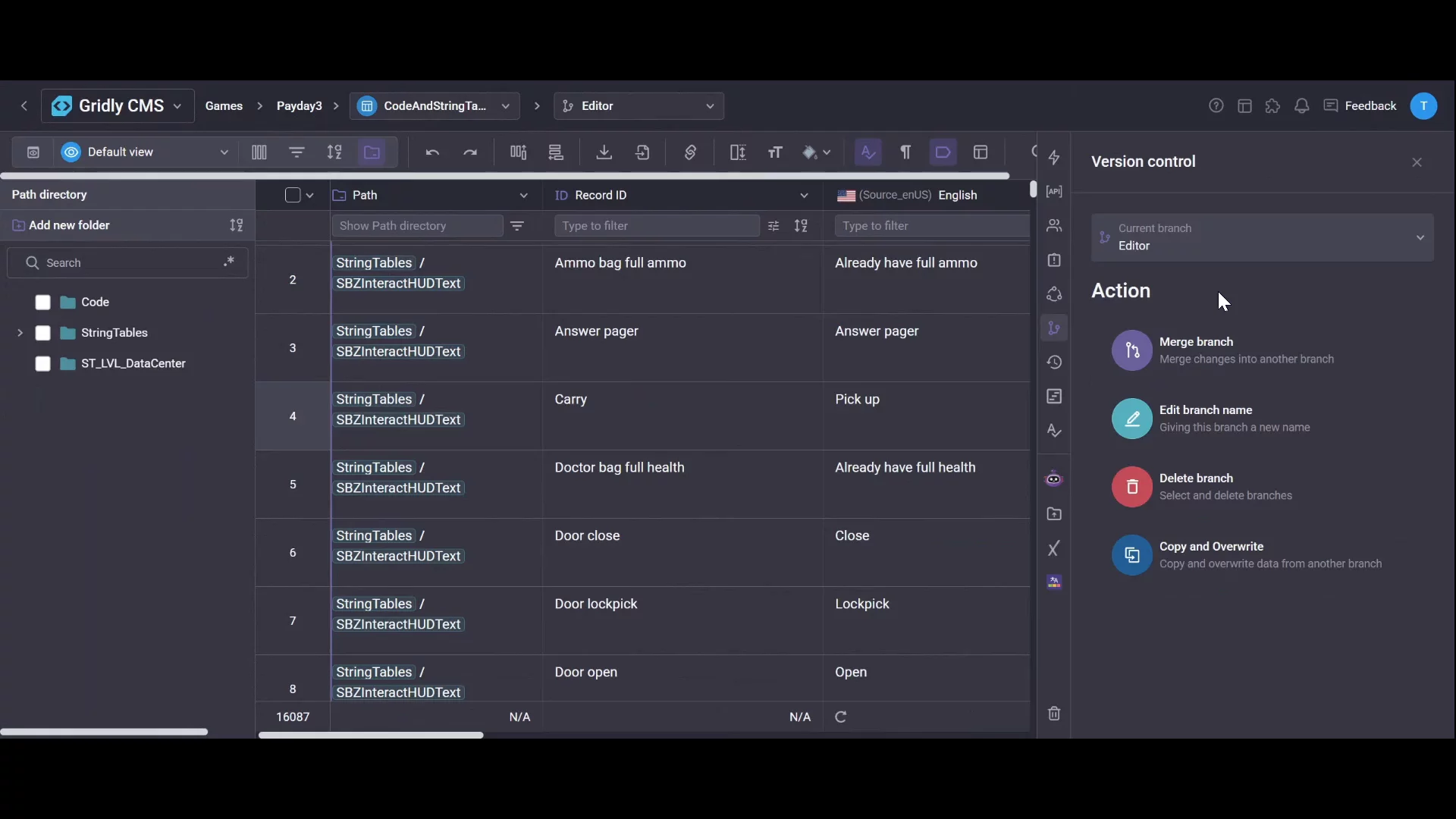
Task: Click the trash icon in sidebar
Action: tap(1054, 714)
